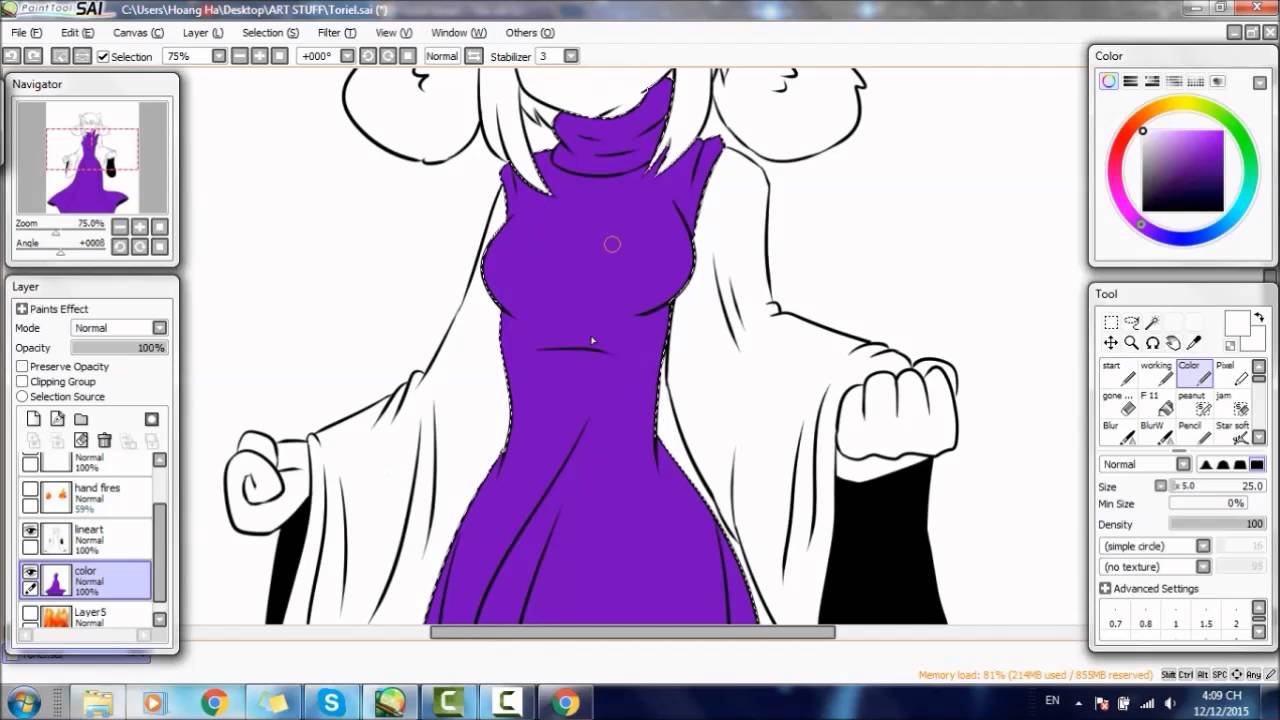Image resolution: width=1280 pixels, height=720 pixels.
Task: Add a layer mask
Action: [152, 419]
